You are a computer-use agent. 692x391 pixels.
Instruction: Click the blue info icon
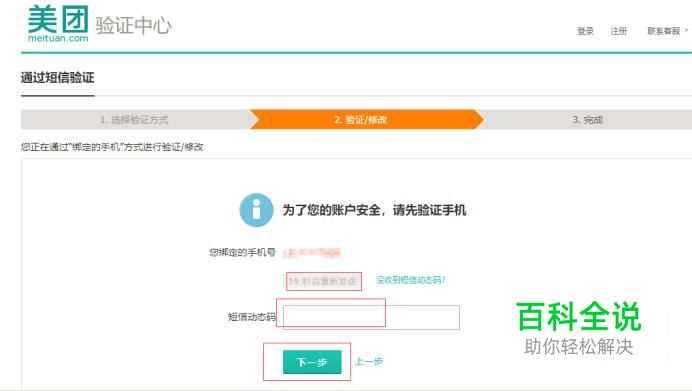pos(256,210)
